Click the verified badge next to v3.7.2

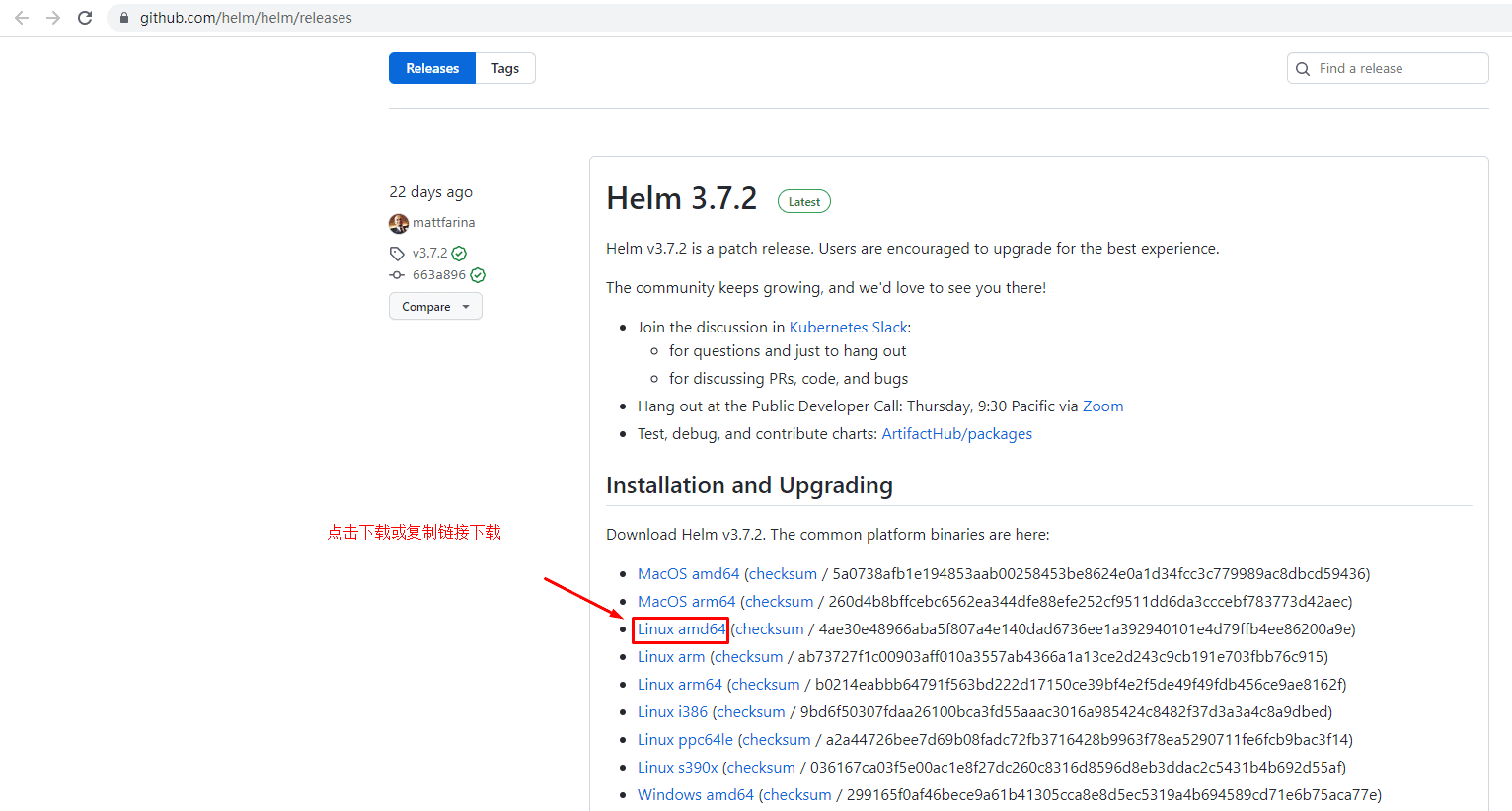459,254
